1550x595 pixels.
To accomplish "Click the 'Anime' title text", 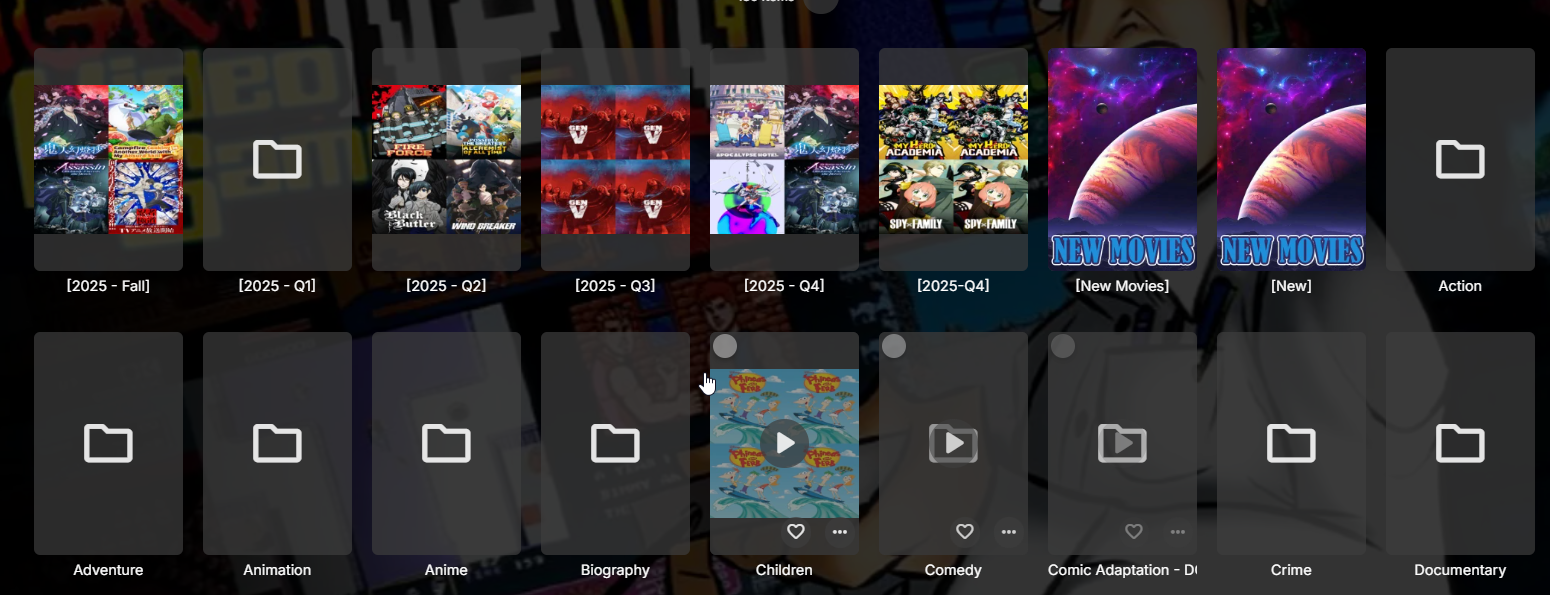I will (x=446, y=570).
